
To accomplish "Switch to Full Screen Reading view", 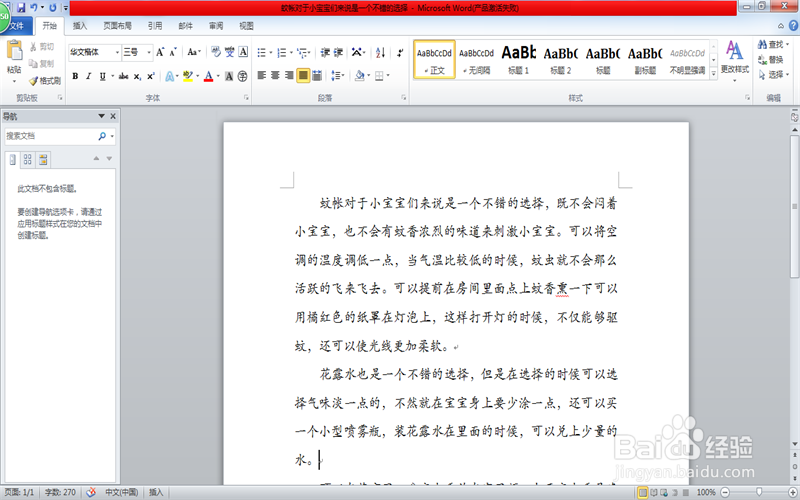I will pyautogui.click(x=654, y=492).
